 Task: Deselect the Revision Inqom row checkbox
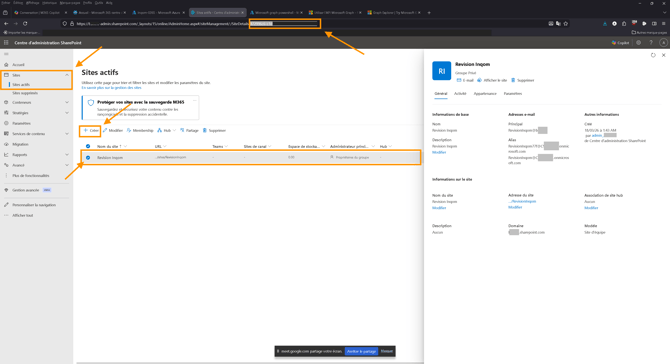coord(88,158)
